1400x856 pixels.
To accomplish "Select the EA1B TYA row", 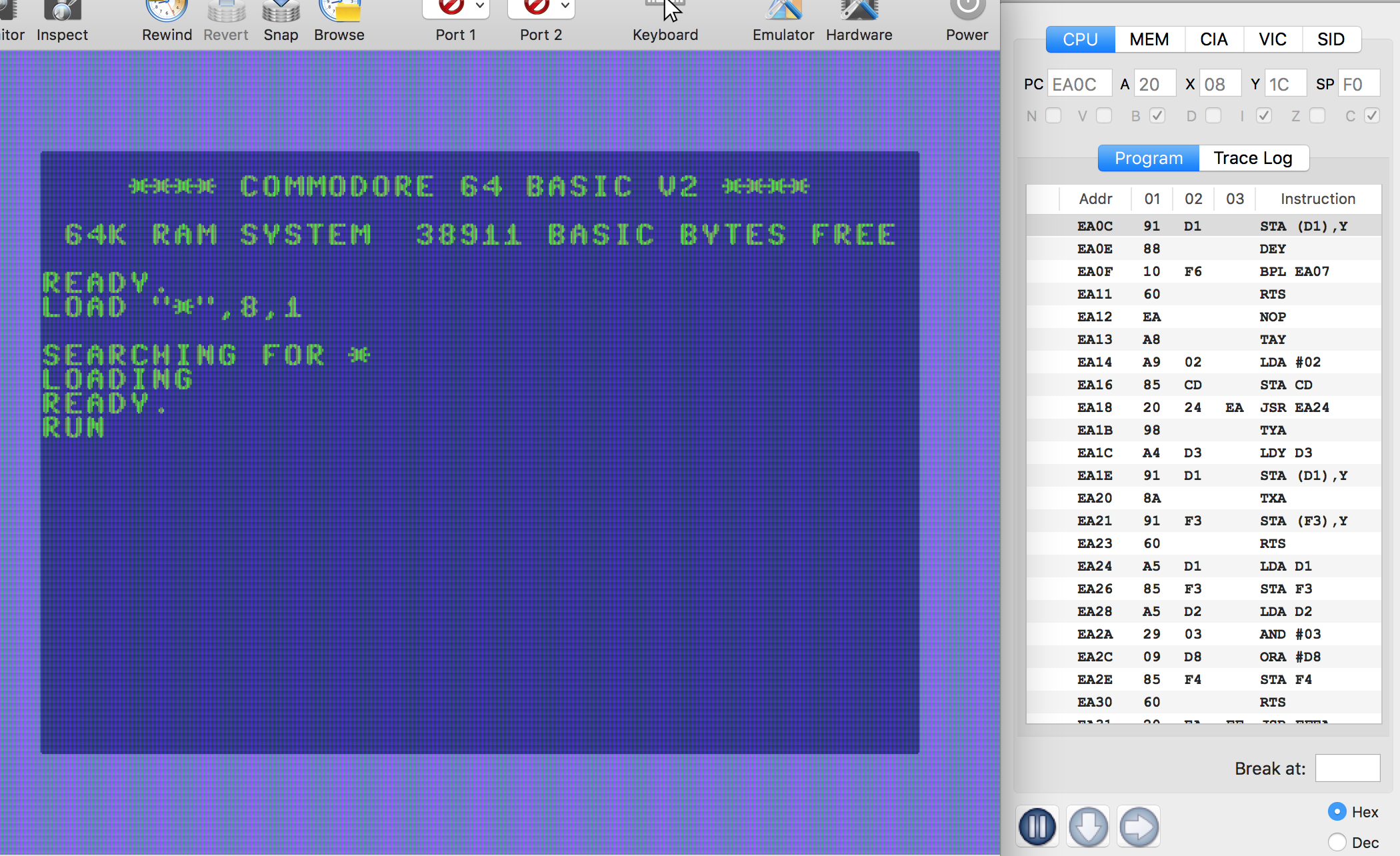I will pyautogui.click(x=1203, y=430).
